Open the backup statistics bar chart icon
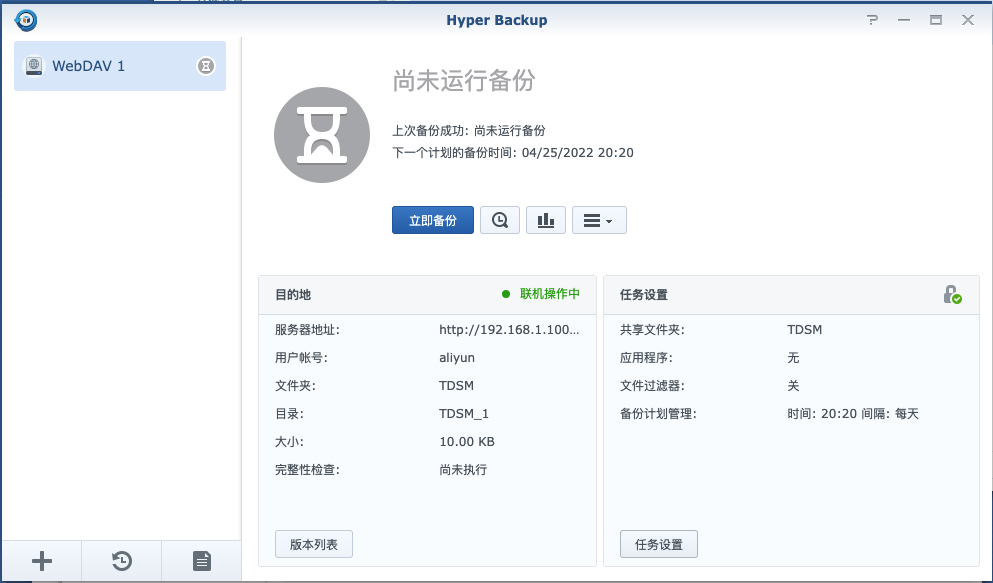The image size is (993, 583). click(x=546, y=220)
